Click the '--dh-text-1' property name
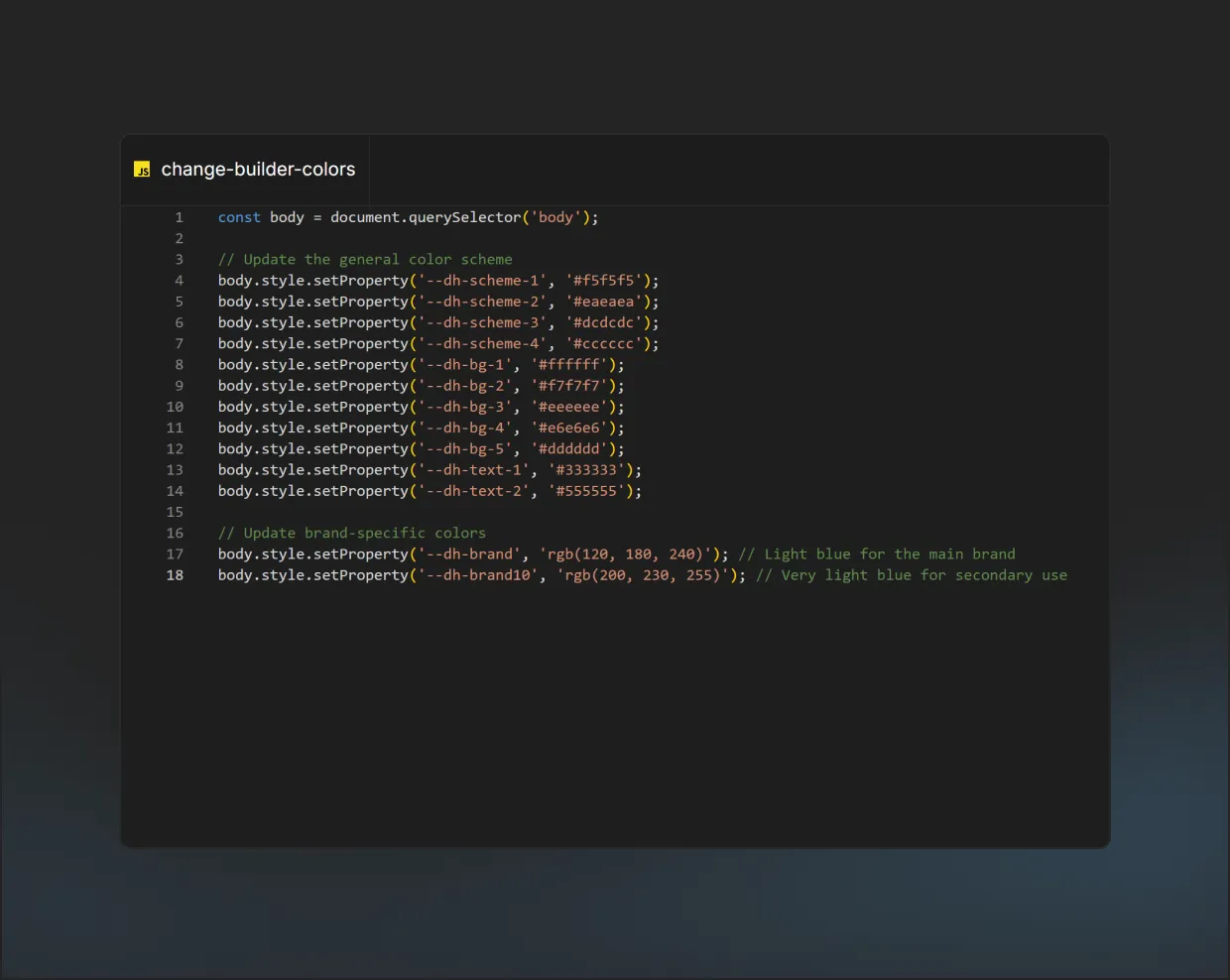Screen dimensions: 1230x980 pyautogui.click(x=474, y=470)
